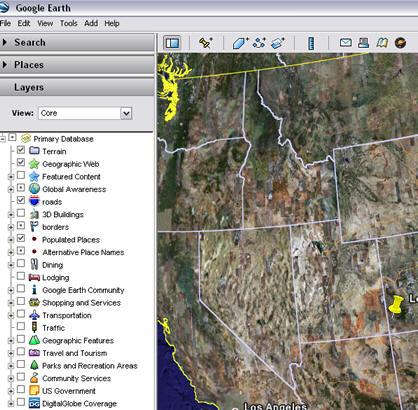Select the Add Image Overlay tool
The image size is (418, 410).
(x=277, y=43)
